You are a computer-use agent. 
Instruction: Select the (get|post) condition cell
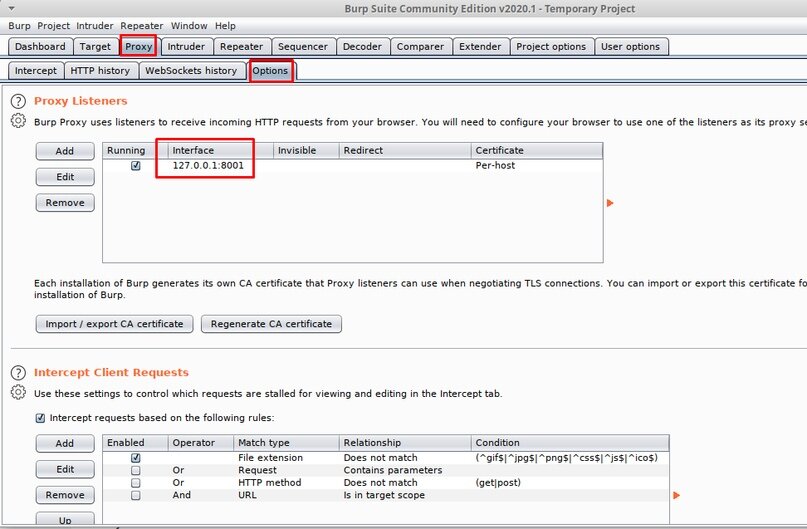coord(498,483)
